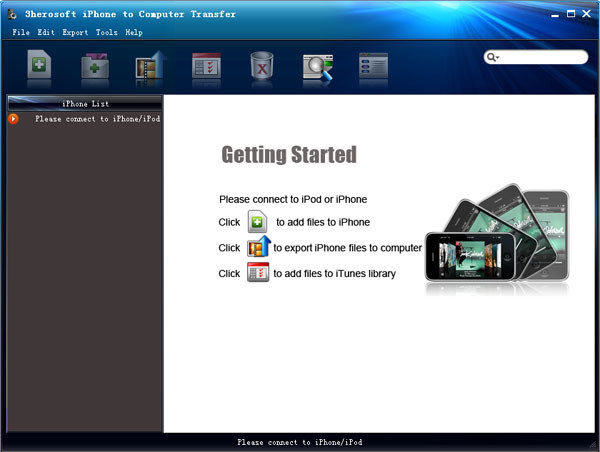Click the Add Files to iPhone toolbar icon
The width and height of the screenshot is (600, 452).
tap(39, 64)
